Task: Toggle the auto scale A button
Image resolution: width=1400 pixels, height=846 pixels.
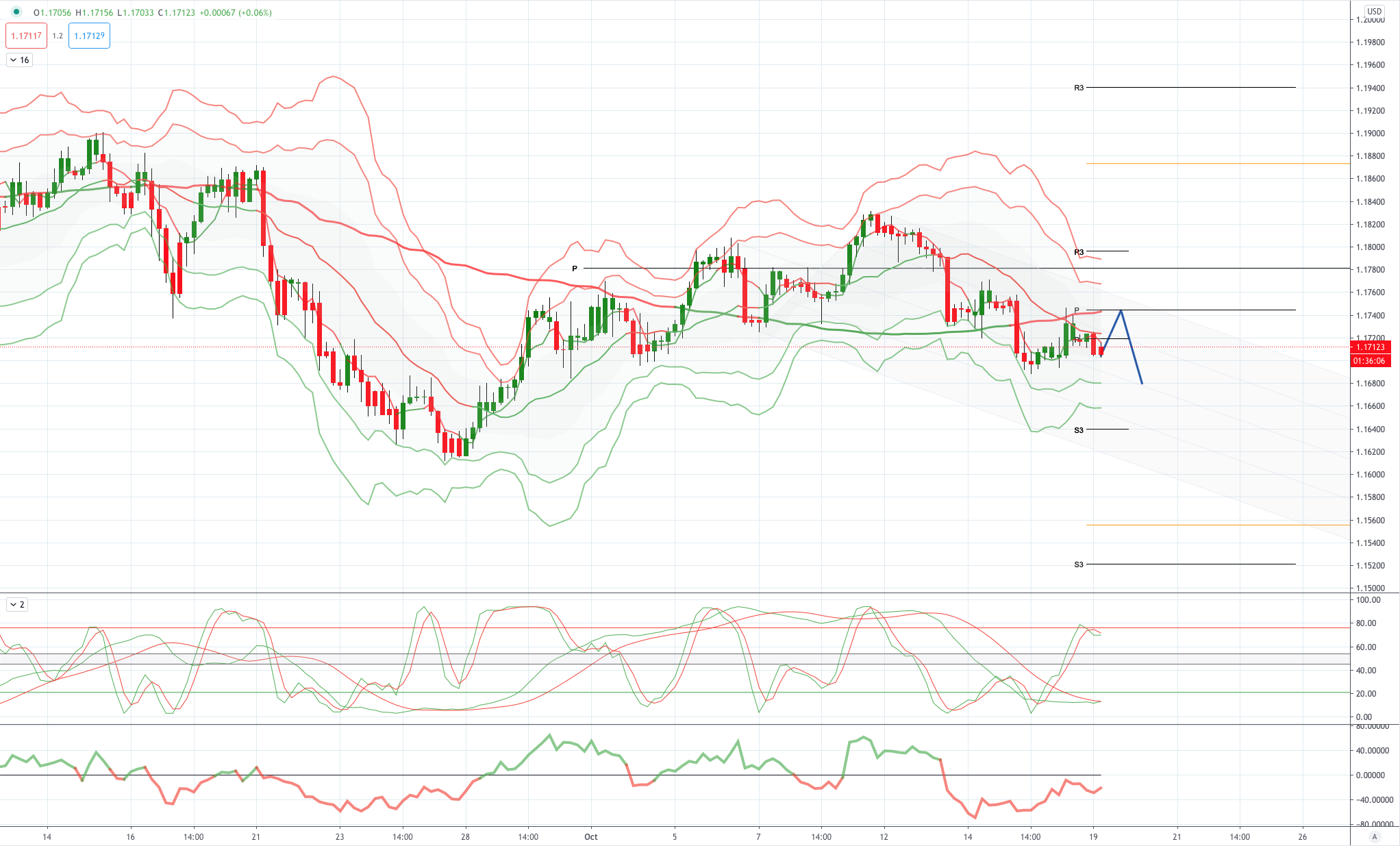Action: pyautogui.click(x=1374, y=836)
